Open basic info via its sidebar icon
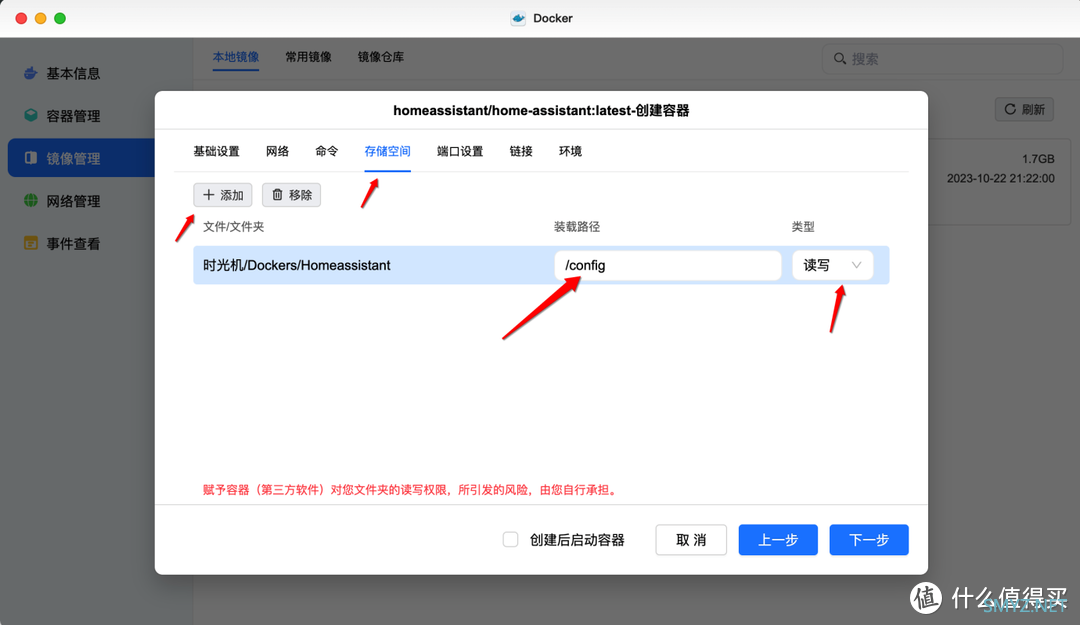Image resolution: width=1080 pixels, height=625 pixels. (x=31, y=73)
